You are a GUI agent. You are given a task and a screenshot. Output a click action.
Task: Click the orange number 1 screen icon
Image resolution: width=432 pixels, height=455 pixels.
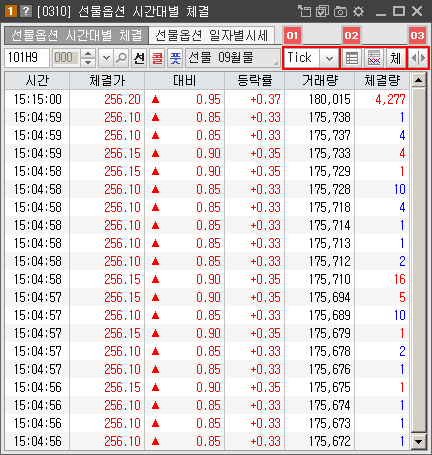tap(10, 11)
